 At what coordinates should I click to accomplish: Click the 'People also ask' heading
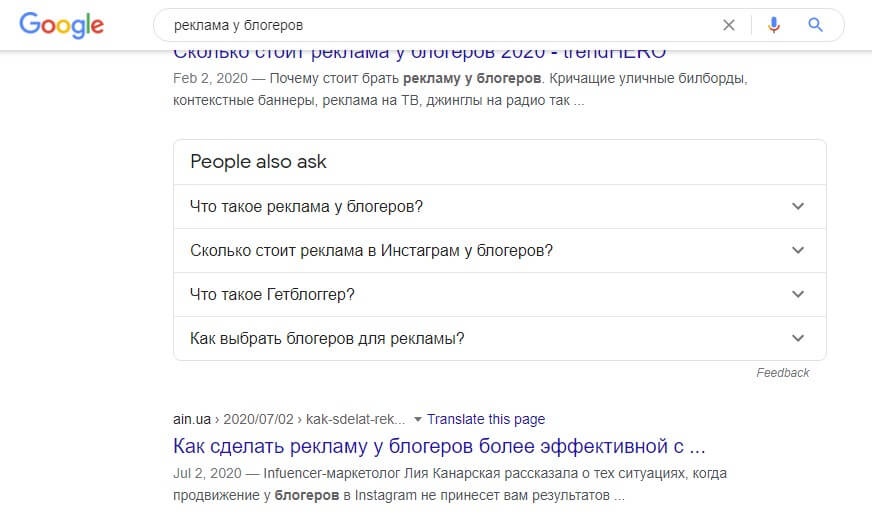tap(258, 161)
